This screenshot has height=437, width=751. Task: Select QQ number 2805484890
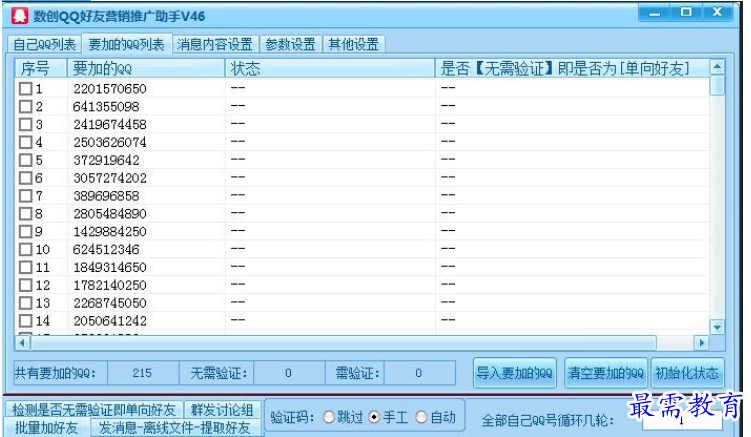[110, 214]
